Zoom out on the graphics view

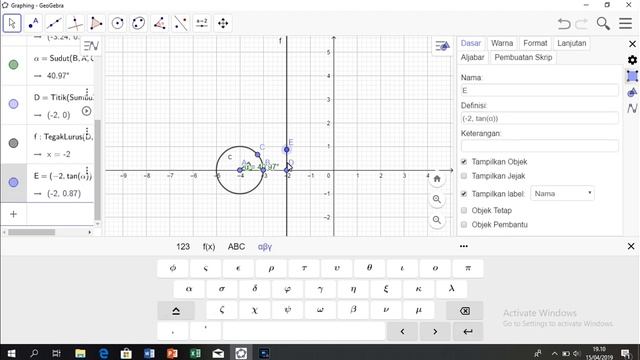(x=437, y=220)
